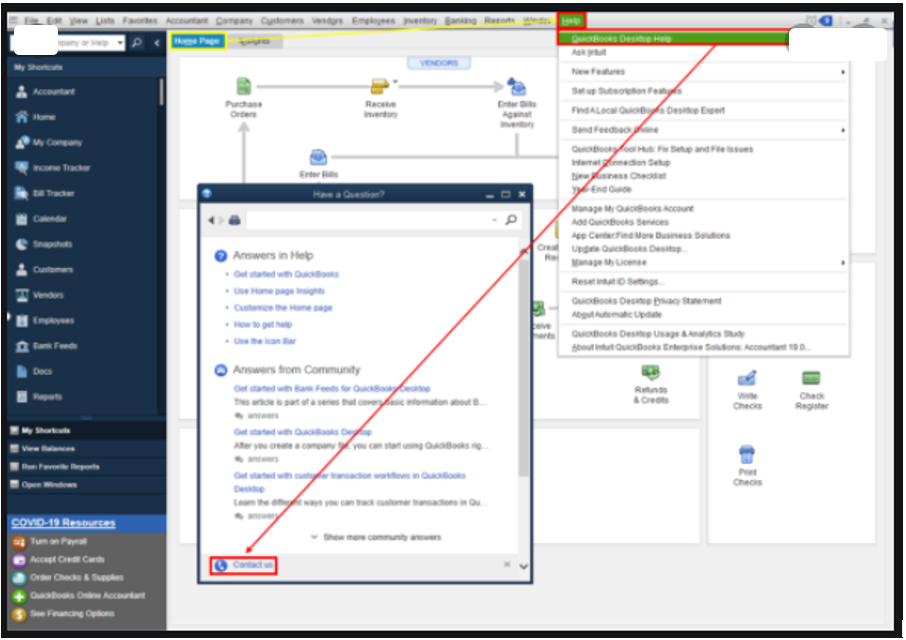Open Get started with QuickBooks link
Viewport: 906px width, 640px height.
pos(286,274)
